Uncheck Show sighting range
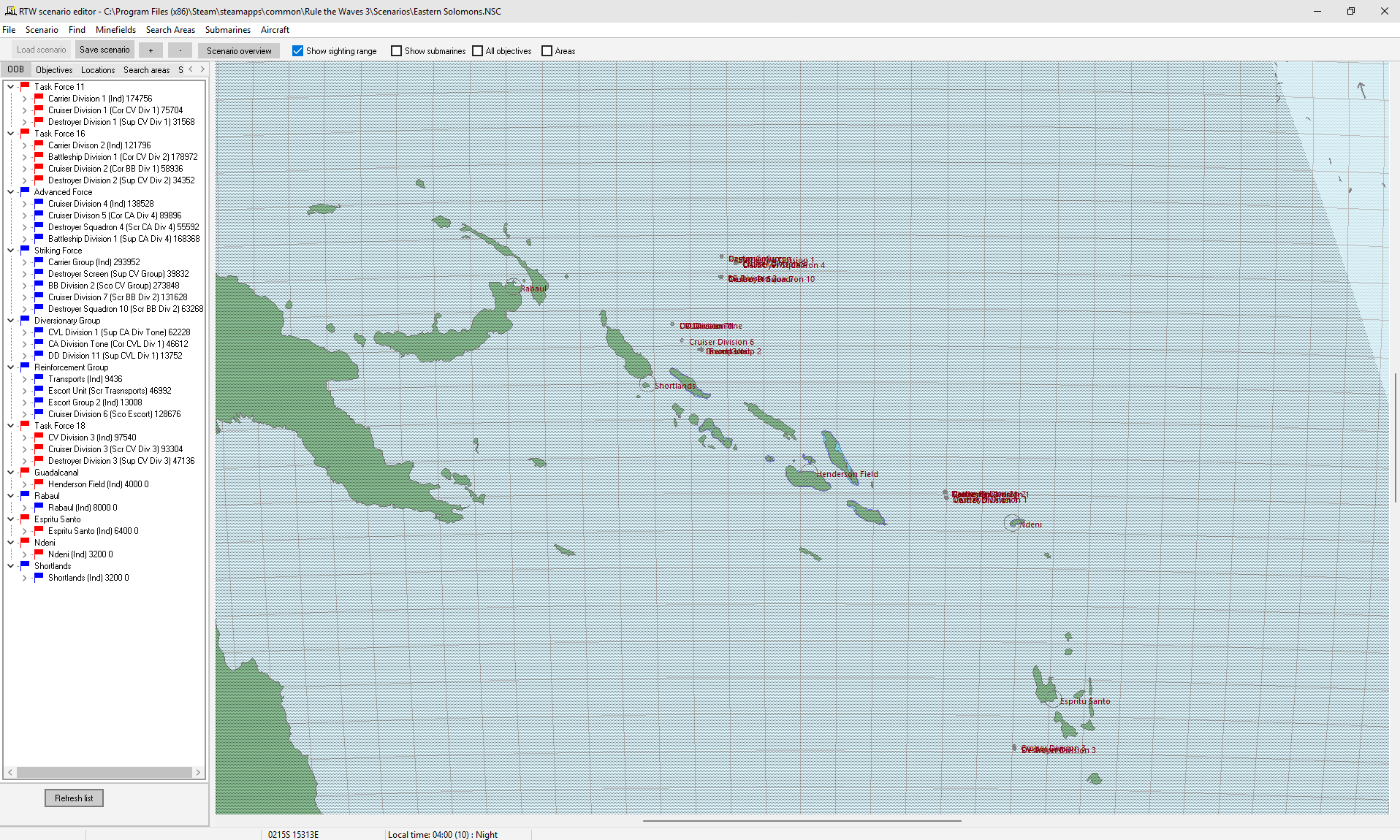This screenshot has height=840, width=1400. [x=297, y=50]
